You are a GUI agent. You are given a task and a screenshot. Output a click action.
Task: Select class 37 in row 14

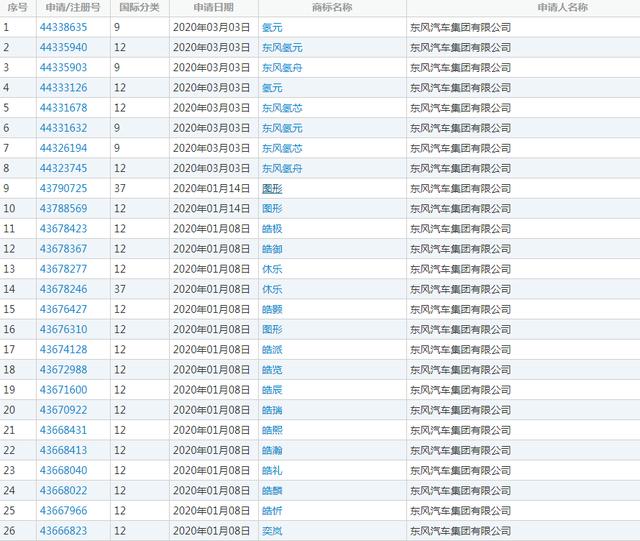pos(120,289)
